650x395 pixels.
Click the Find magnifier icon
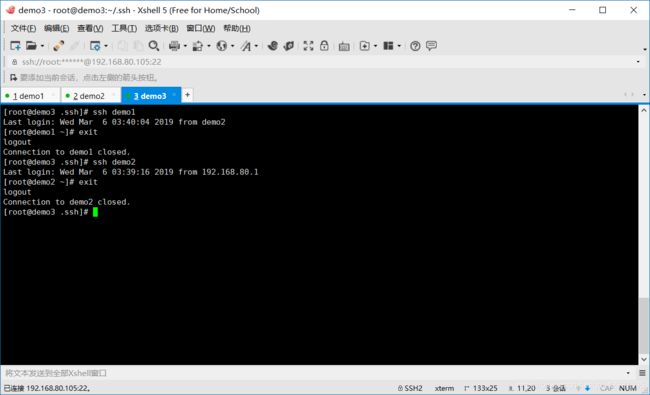pyautogui.click(x=154, y=46)
